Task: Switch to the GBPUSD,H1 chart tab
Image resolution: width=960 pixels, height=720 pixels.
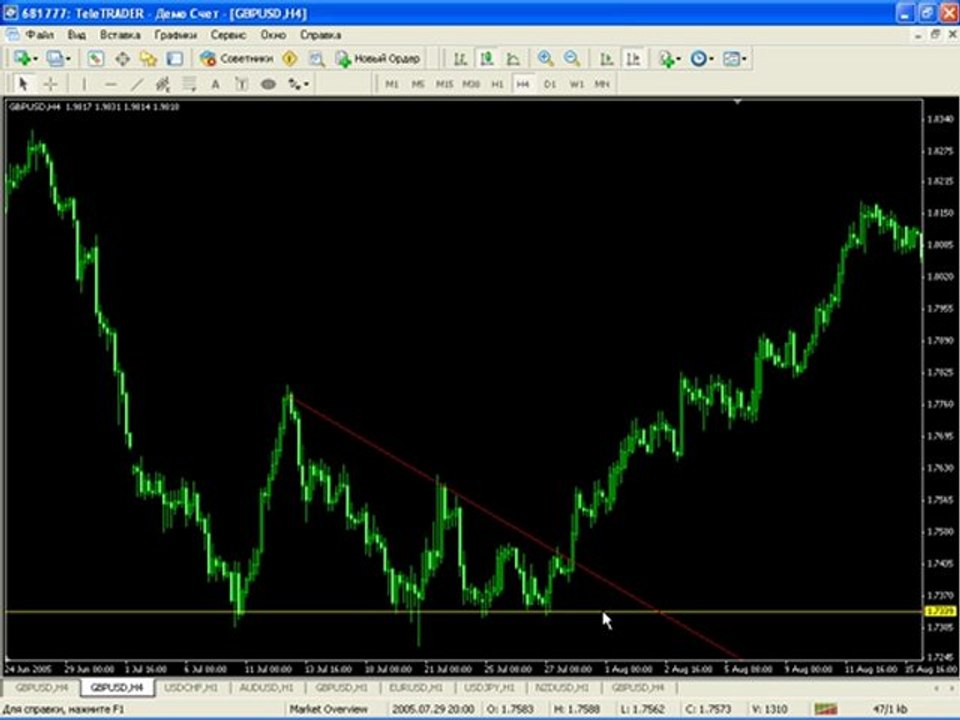Action: (x=342, y=688)
